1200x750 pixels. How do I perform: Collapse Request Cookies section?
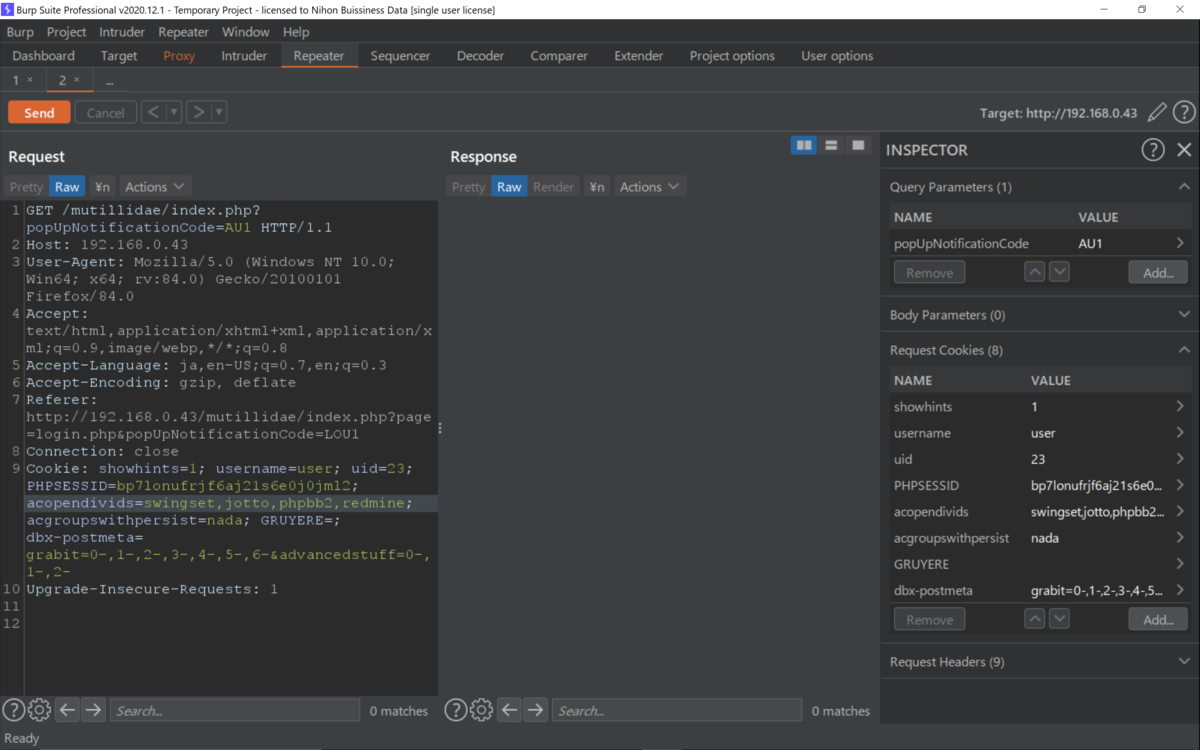1184,350
